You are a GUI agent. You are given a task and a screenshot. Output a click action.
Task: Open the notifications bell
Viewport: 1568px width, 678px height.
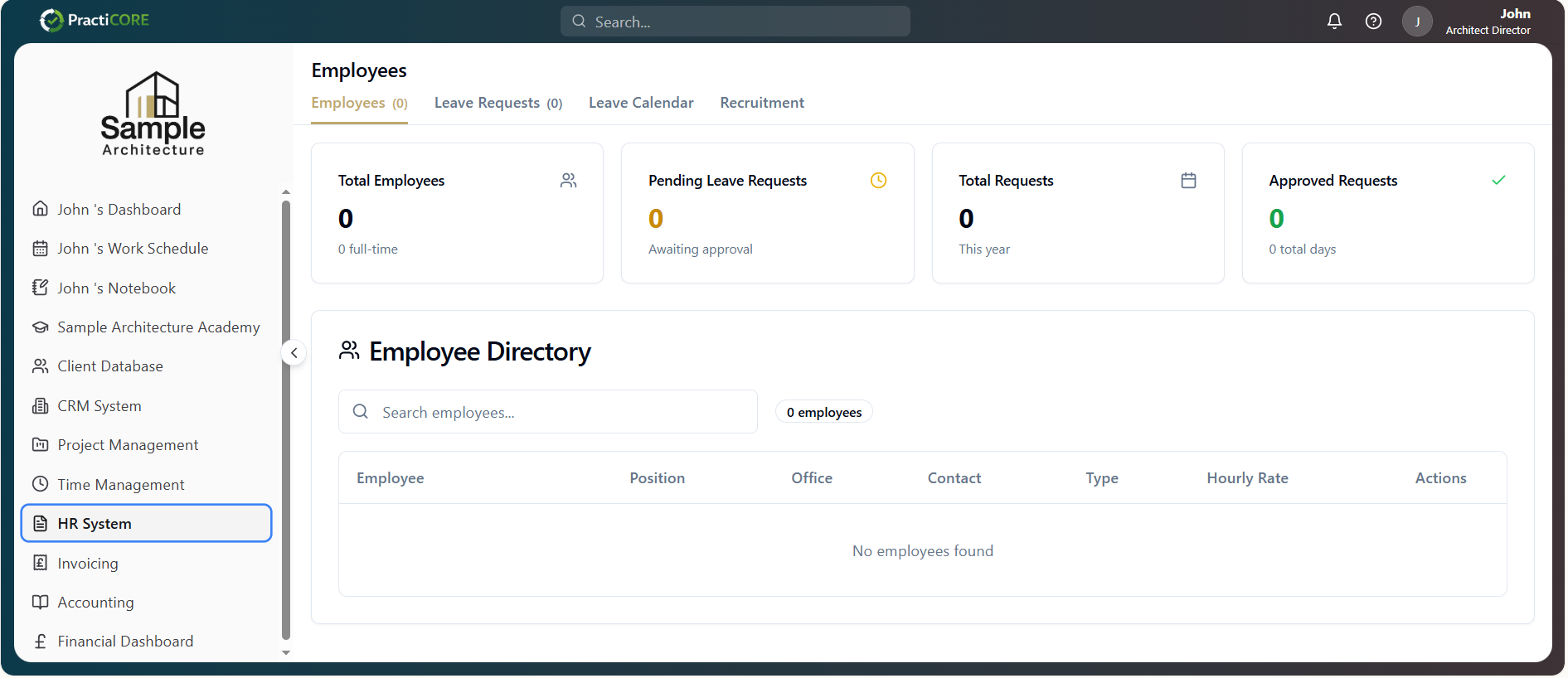[1334, 22]
